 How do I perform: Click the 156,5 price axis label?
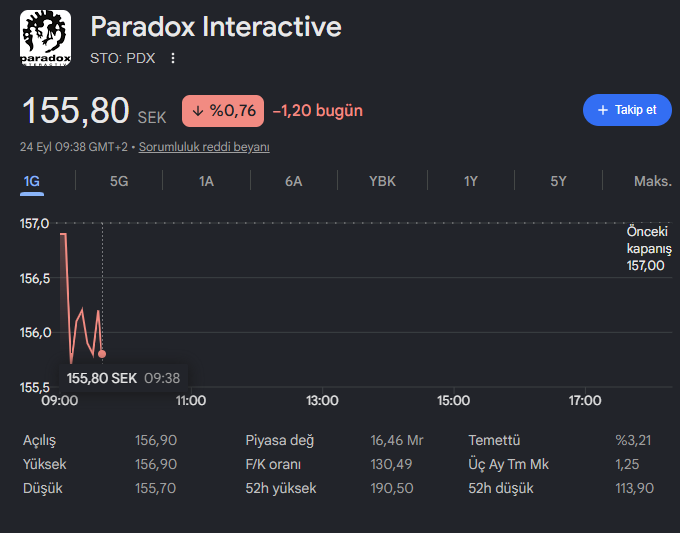(35, 278)
